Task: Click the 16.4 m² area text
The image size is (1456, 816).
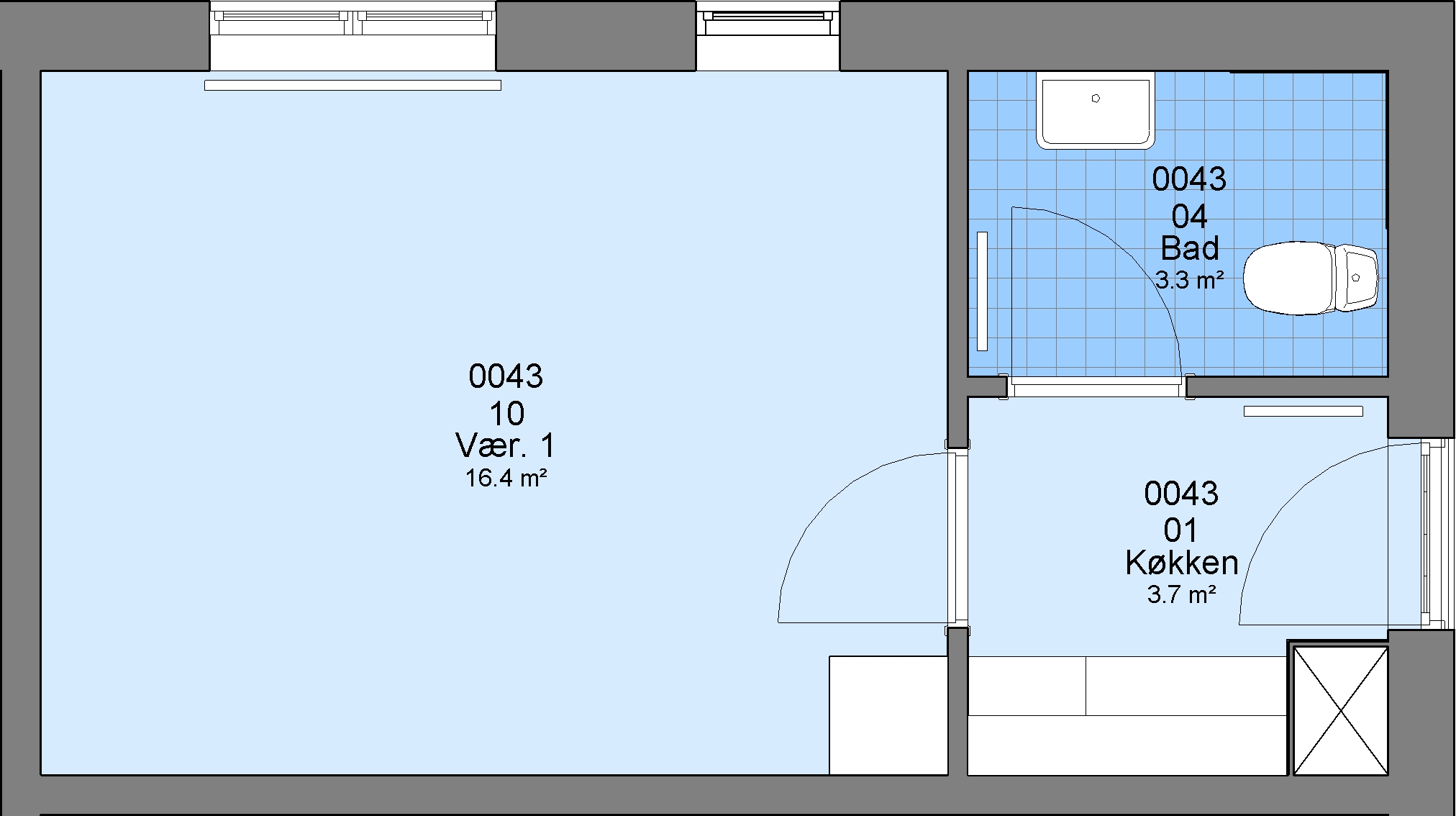Action: 506,479
